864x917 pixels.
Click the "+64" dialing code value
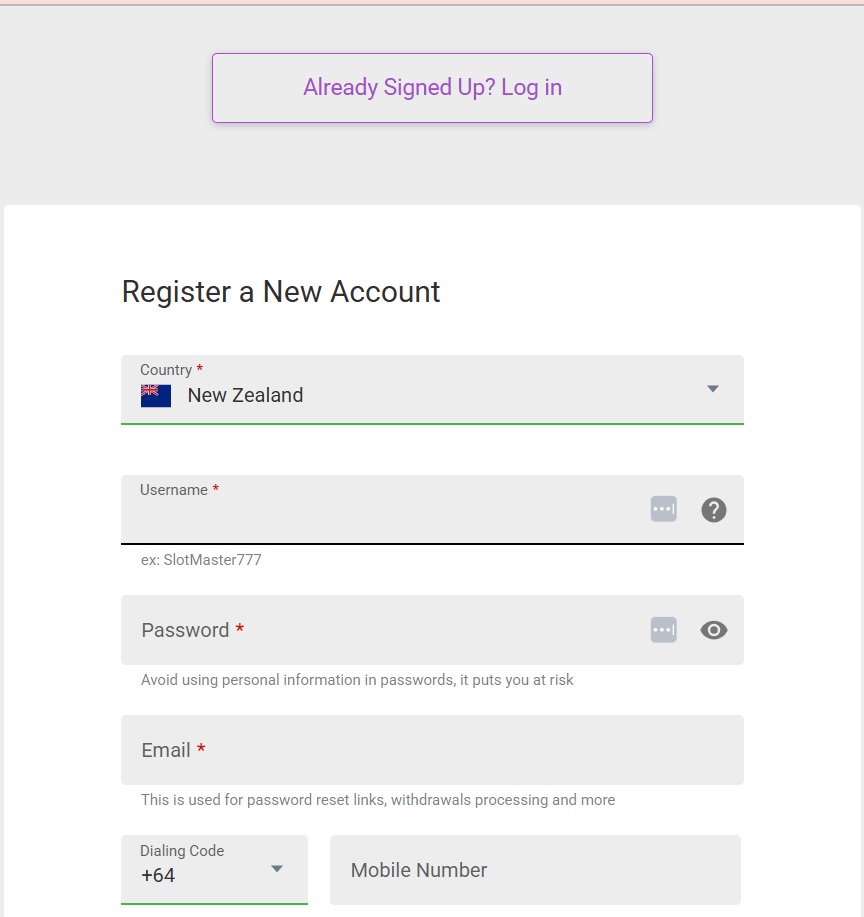pyautogui.click(x=158, y=876)
